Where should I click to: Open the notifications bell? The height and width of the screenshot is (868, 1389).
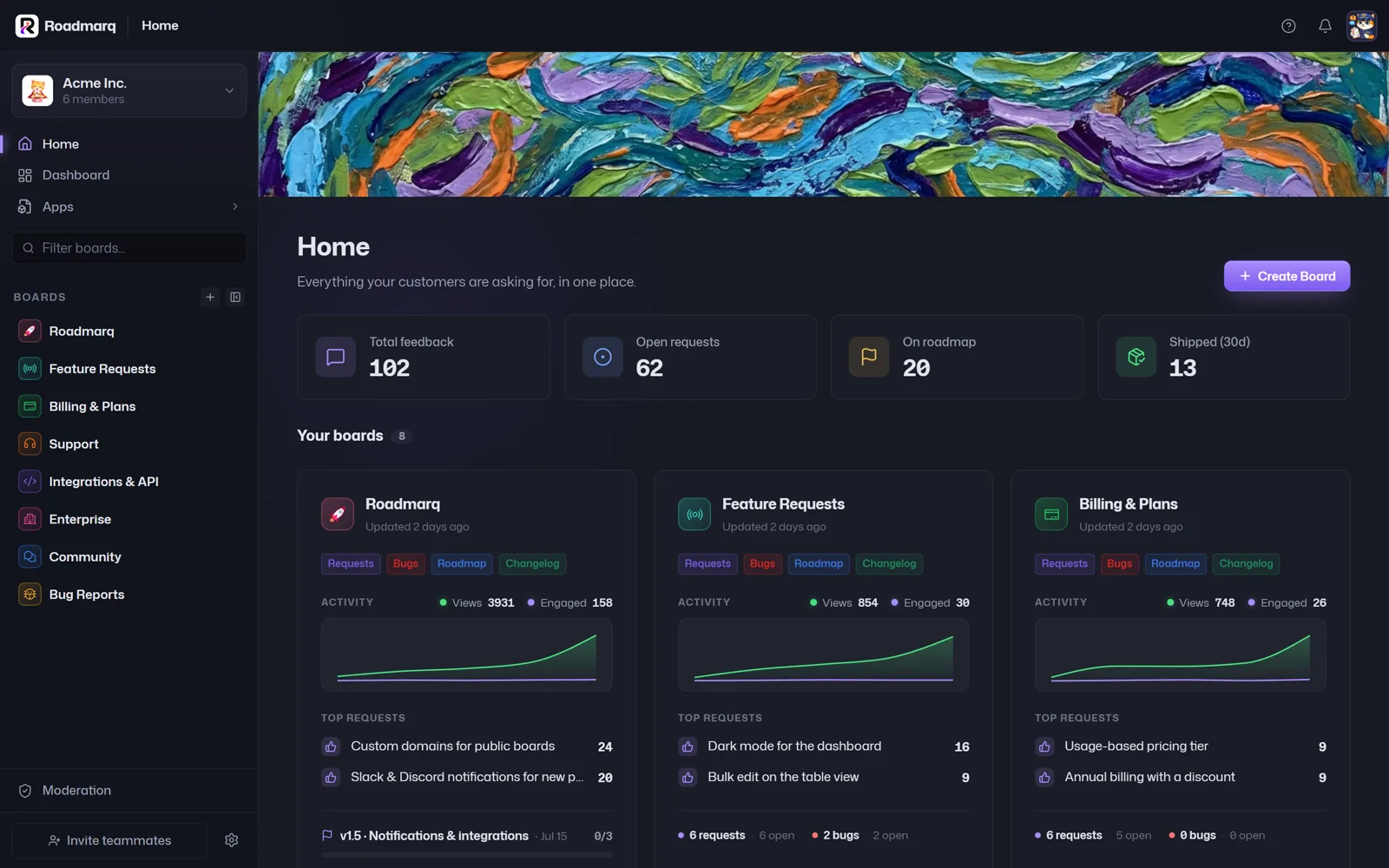pos(1325,26)
